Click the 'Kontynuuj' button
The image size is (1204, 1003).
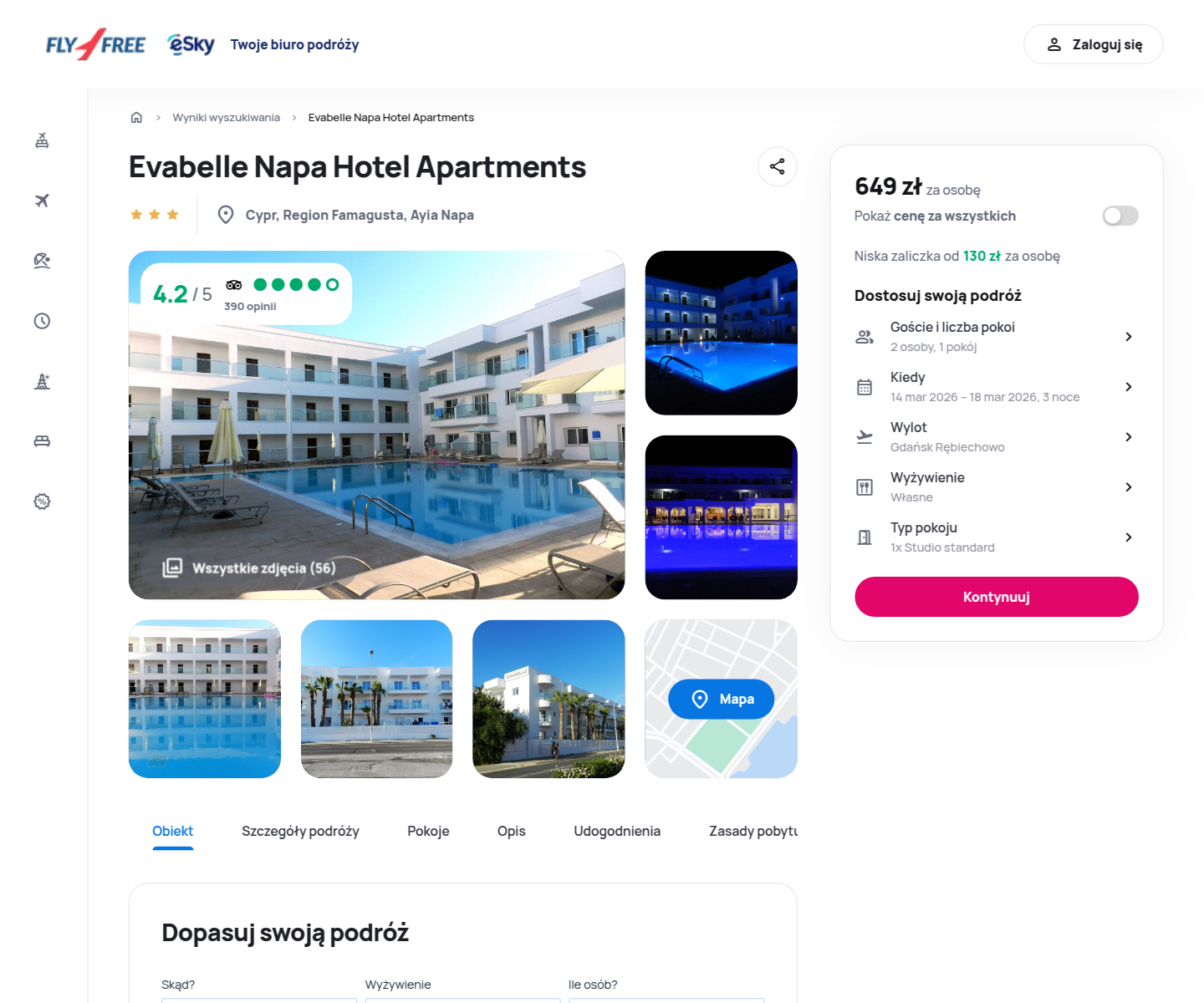tap(997, 597)
